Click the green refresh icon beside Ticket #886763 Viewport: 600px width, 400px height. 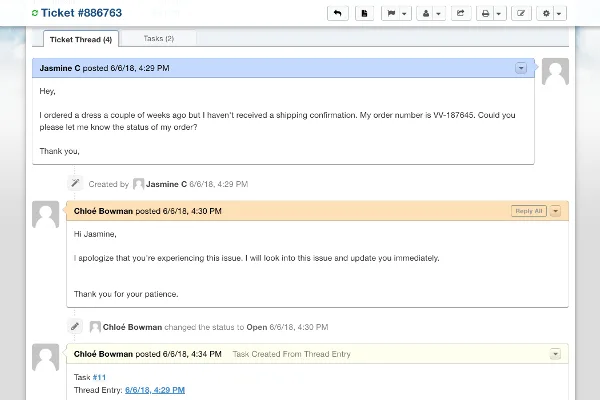[35, 13]
